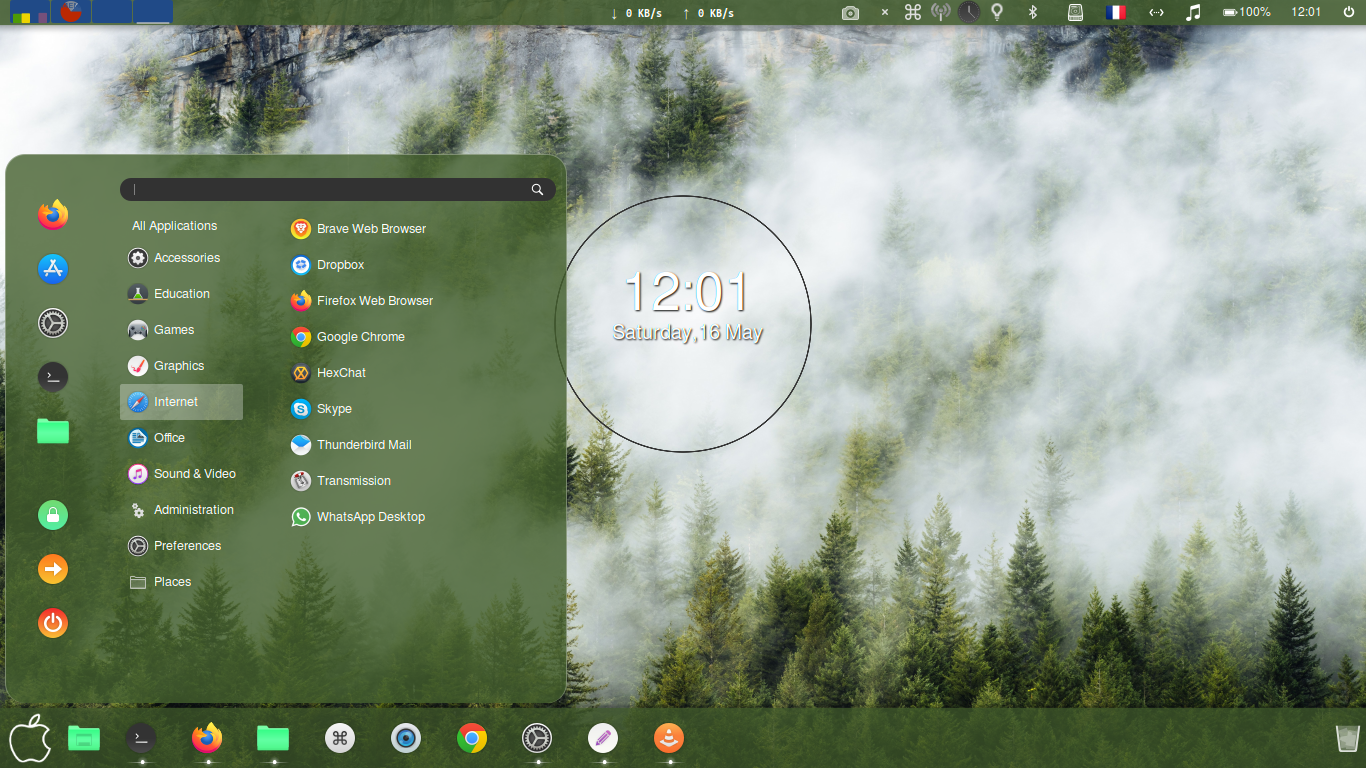The width and height of the screenshot is (1366, 768).
Task: Open calendar from 12:01 panel clock
Action: pyautogui.click(x=1306, y=12)
